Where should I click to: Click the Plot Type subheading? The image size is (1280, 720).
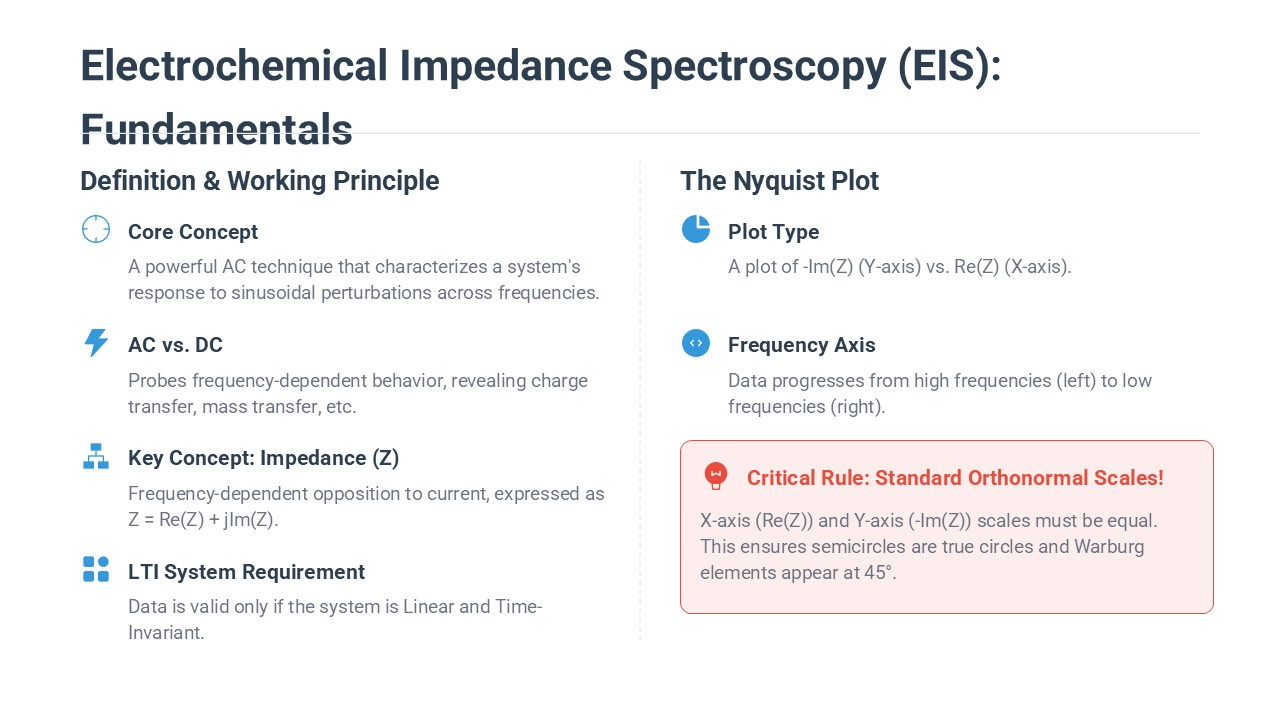click(x=773, y=232)
